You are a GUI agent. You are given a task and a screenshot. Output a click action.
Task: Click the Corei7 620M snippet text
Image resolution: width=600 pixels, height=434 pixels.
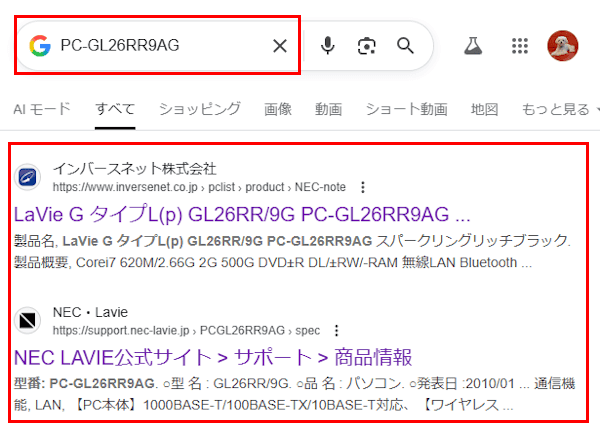pos(303,263)
